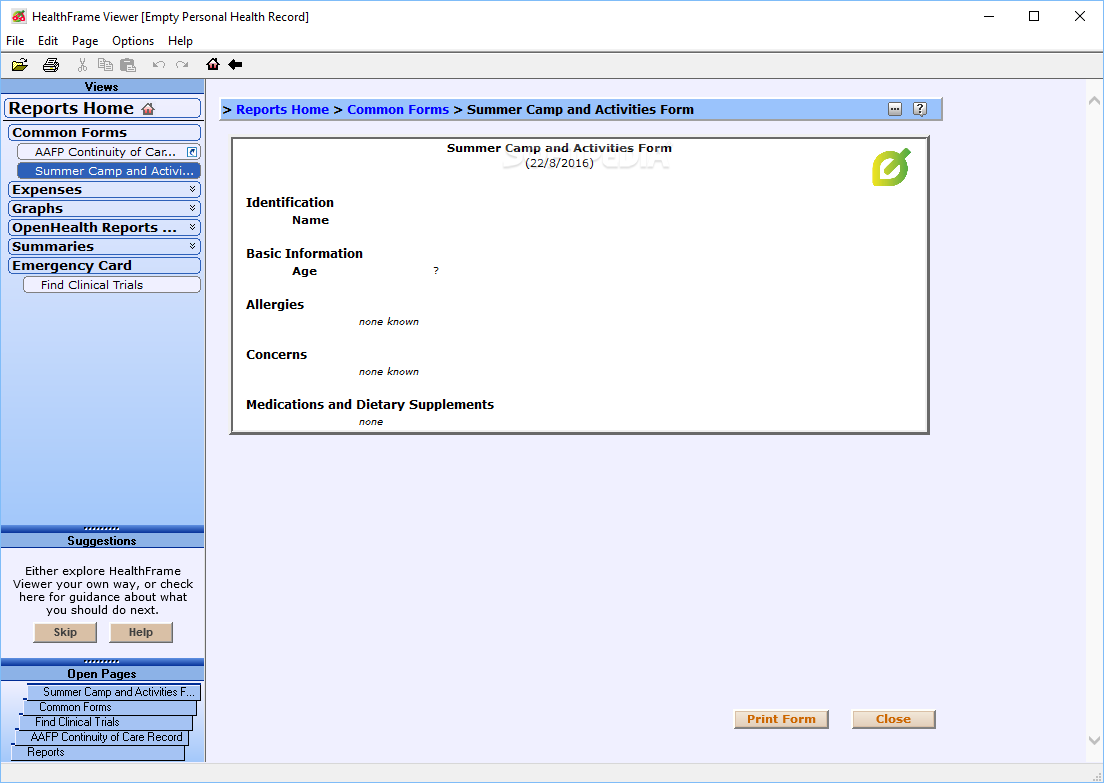Switch to Find Clinical Trials open page
Image resolution: width=1104 pixels, height=783 pixels.
point(106,722)
